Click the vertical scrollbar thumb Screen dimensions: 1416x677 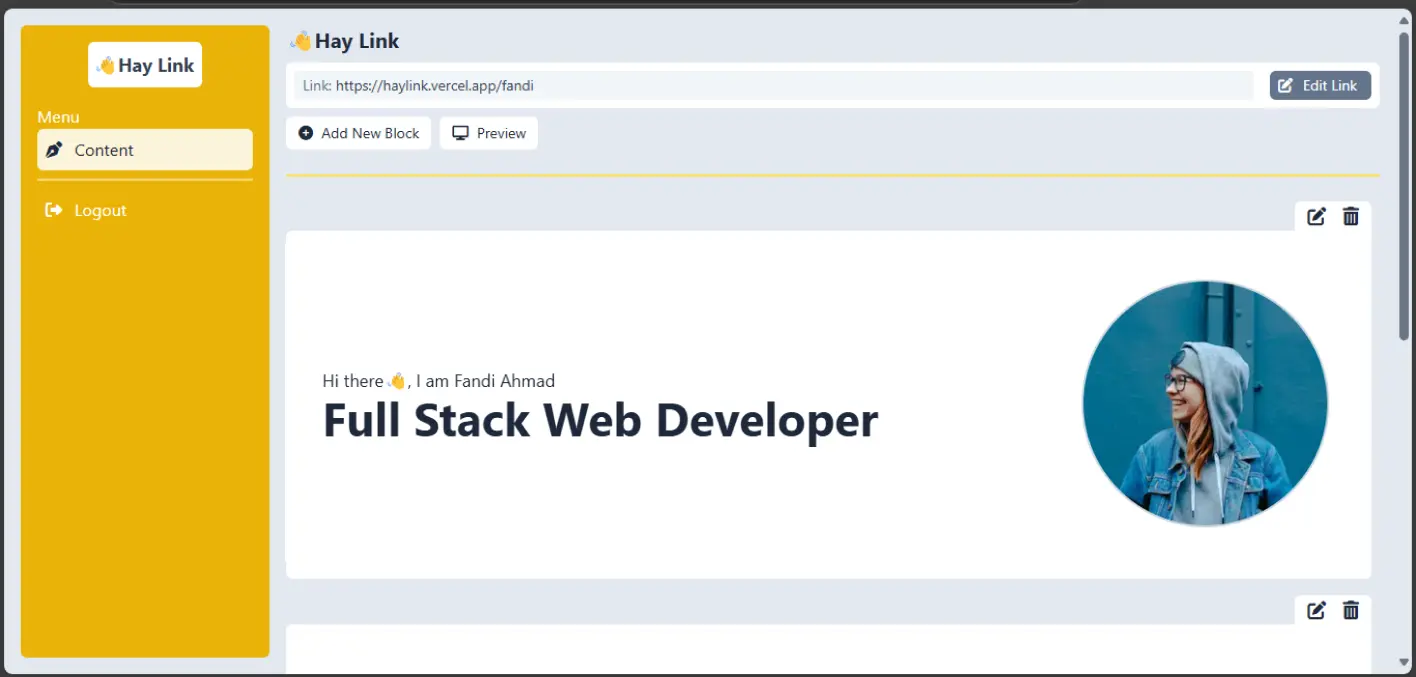tap(1404, 185)
